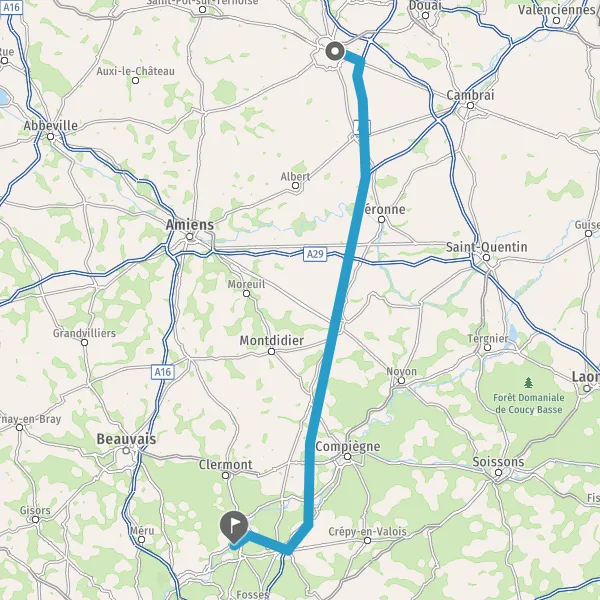Click the A29 highway shield
600x600 pixels.
point(315,254)
